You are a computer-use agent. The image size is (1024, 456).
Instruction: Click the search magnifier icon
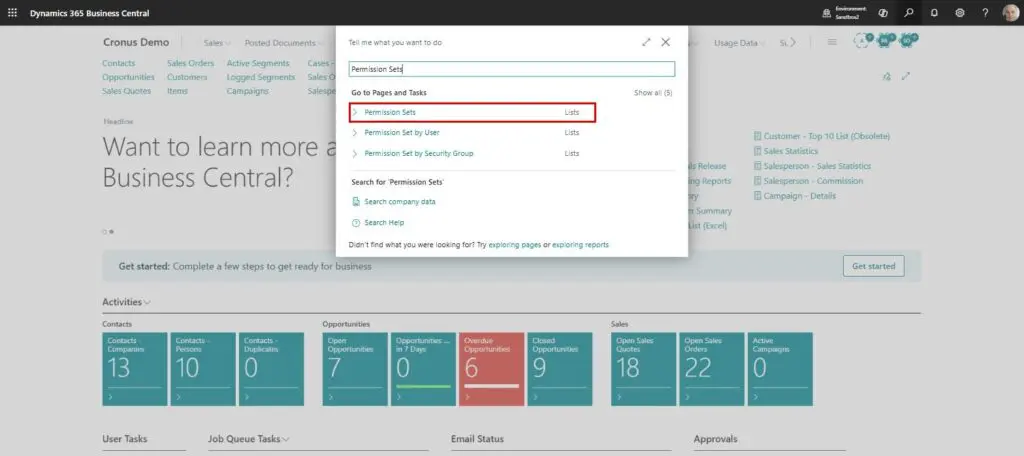(x=908, y=13)
